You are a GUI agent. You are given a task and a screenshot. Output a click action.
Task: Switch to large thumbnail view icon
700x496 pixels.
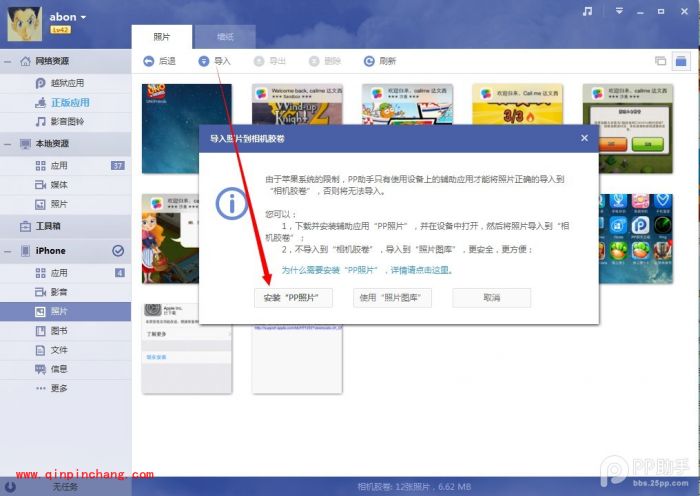681,61
